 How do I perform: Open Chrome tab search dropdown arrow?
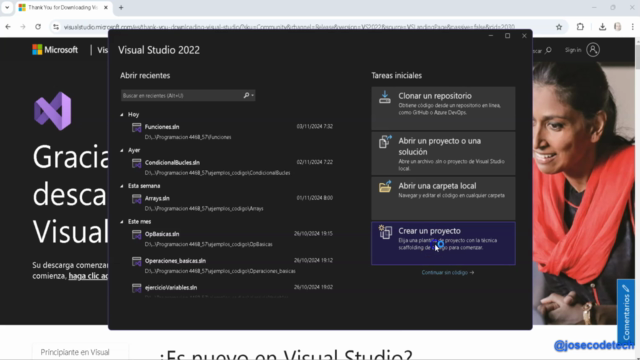point(7,7)
